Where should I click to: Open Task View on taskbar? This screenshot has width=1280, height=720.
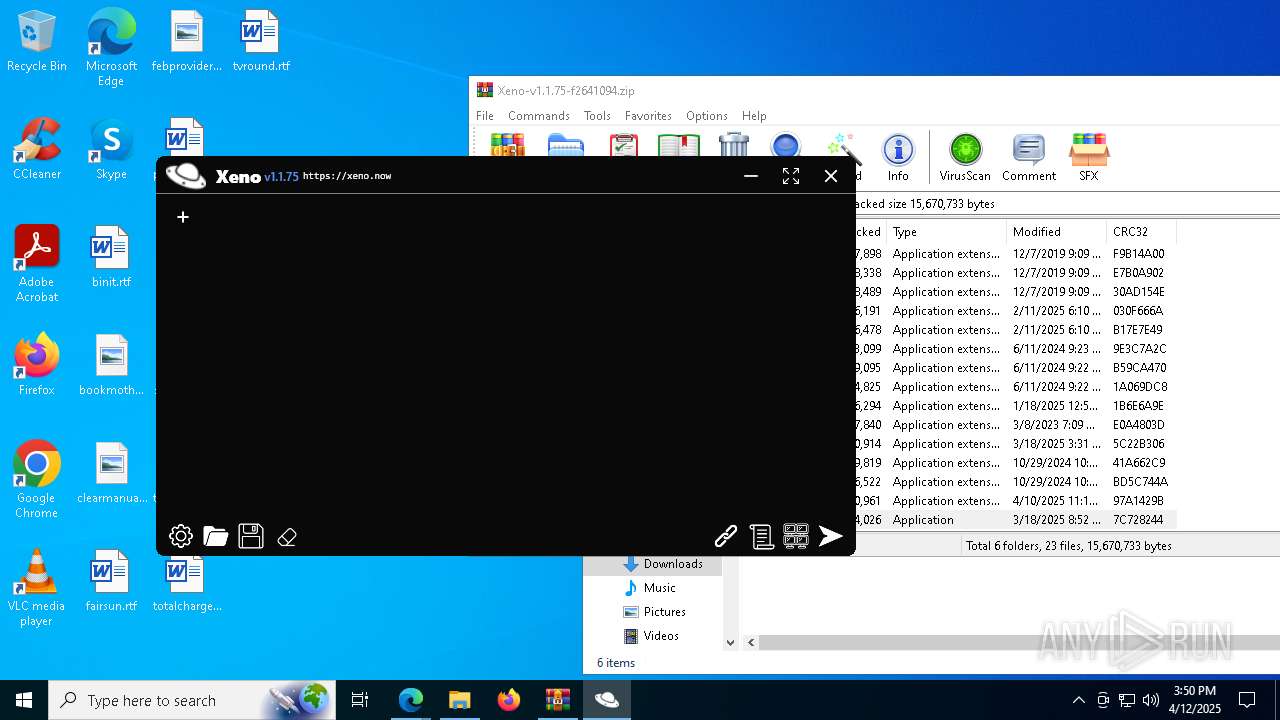coord(360,700)
